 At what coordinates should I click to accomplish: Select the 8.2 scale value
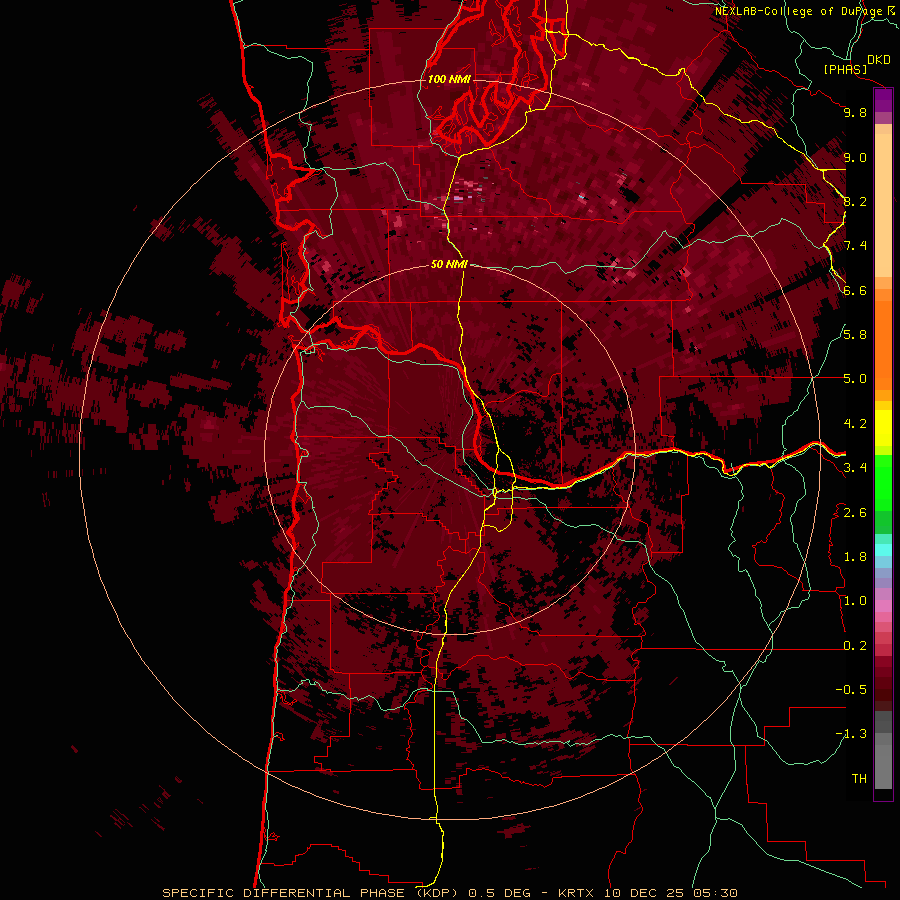tap(855, 201)
